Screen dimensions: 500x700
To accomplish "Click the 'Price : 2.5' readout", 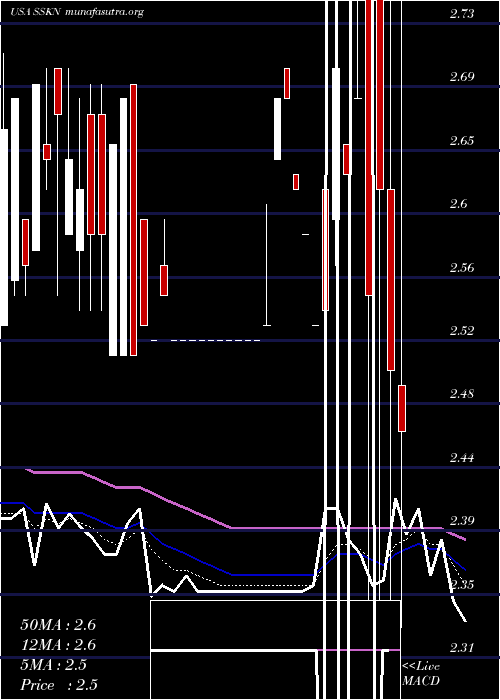I will [59, 685].
